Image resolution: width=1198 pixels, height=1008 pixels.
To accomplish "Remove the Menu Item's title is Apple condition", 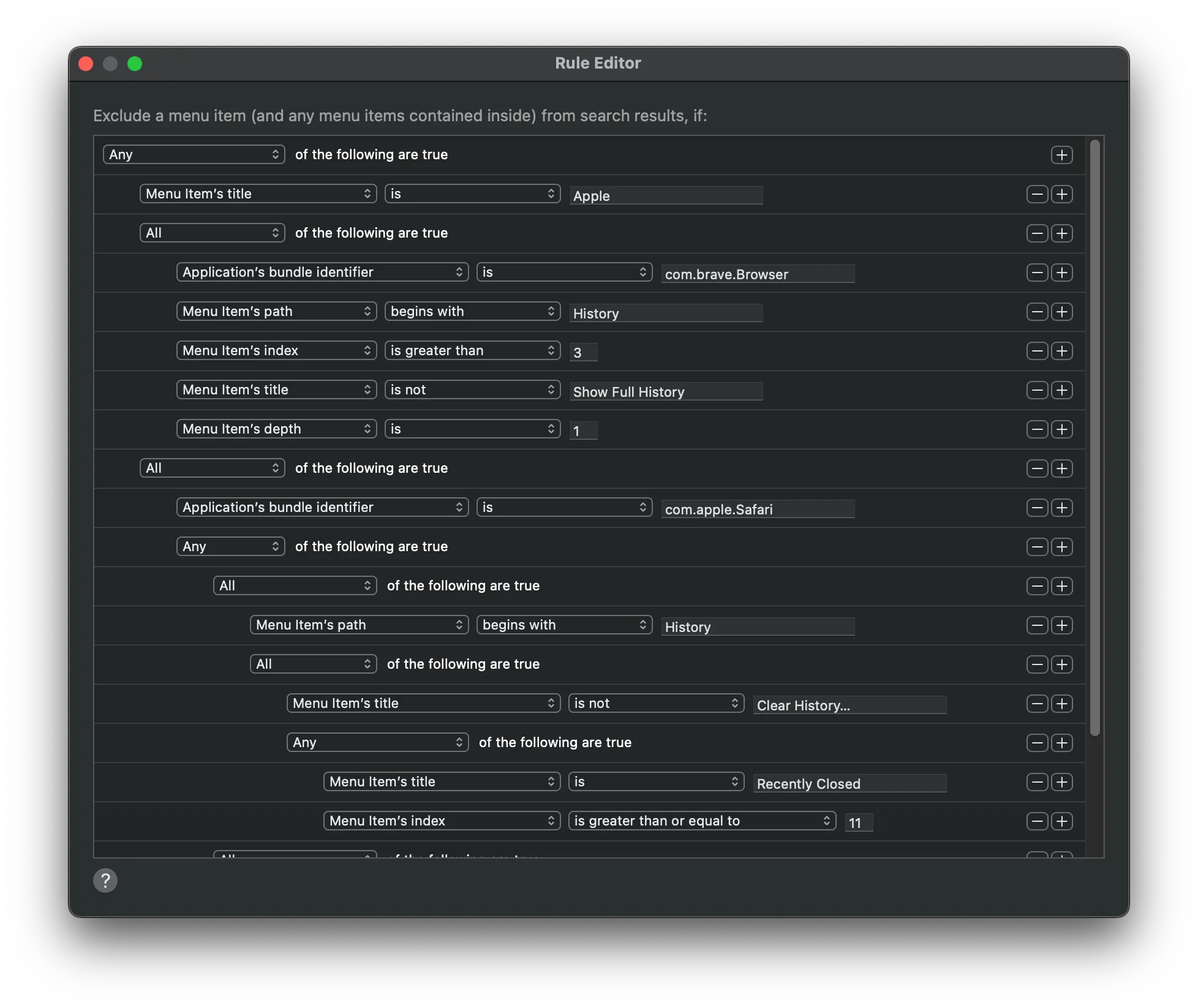I will (1037, 194).
